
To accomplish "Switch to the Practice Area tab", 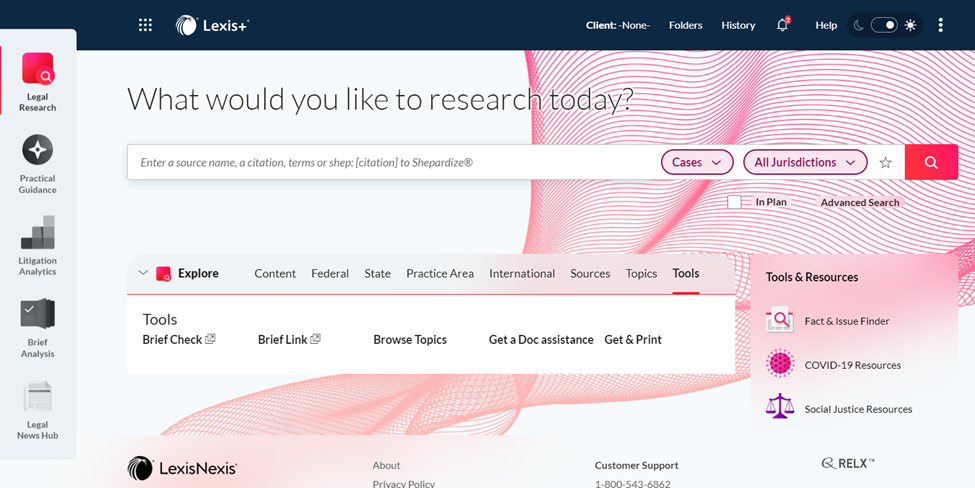I will coord(440,274).
